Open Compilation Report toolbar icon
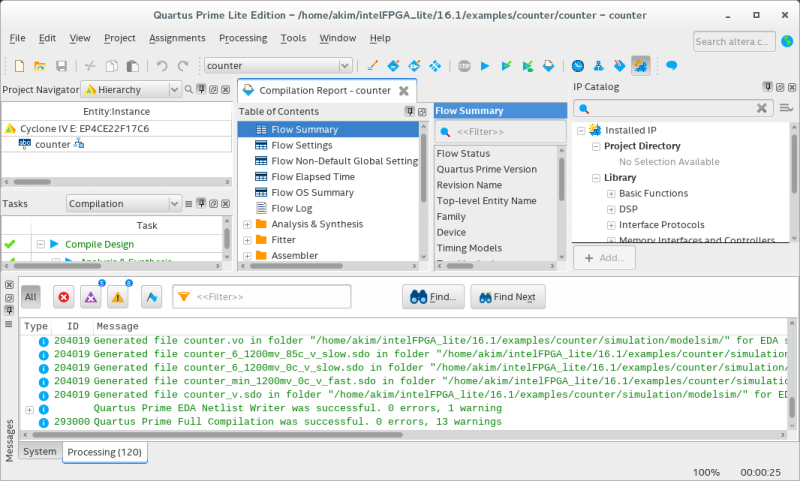The height and width of the screenshot is (481, 800). [548, 66]
